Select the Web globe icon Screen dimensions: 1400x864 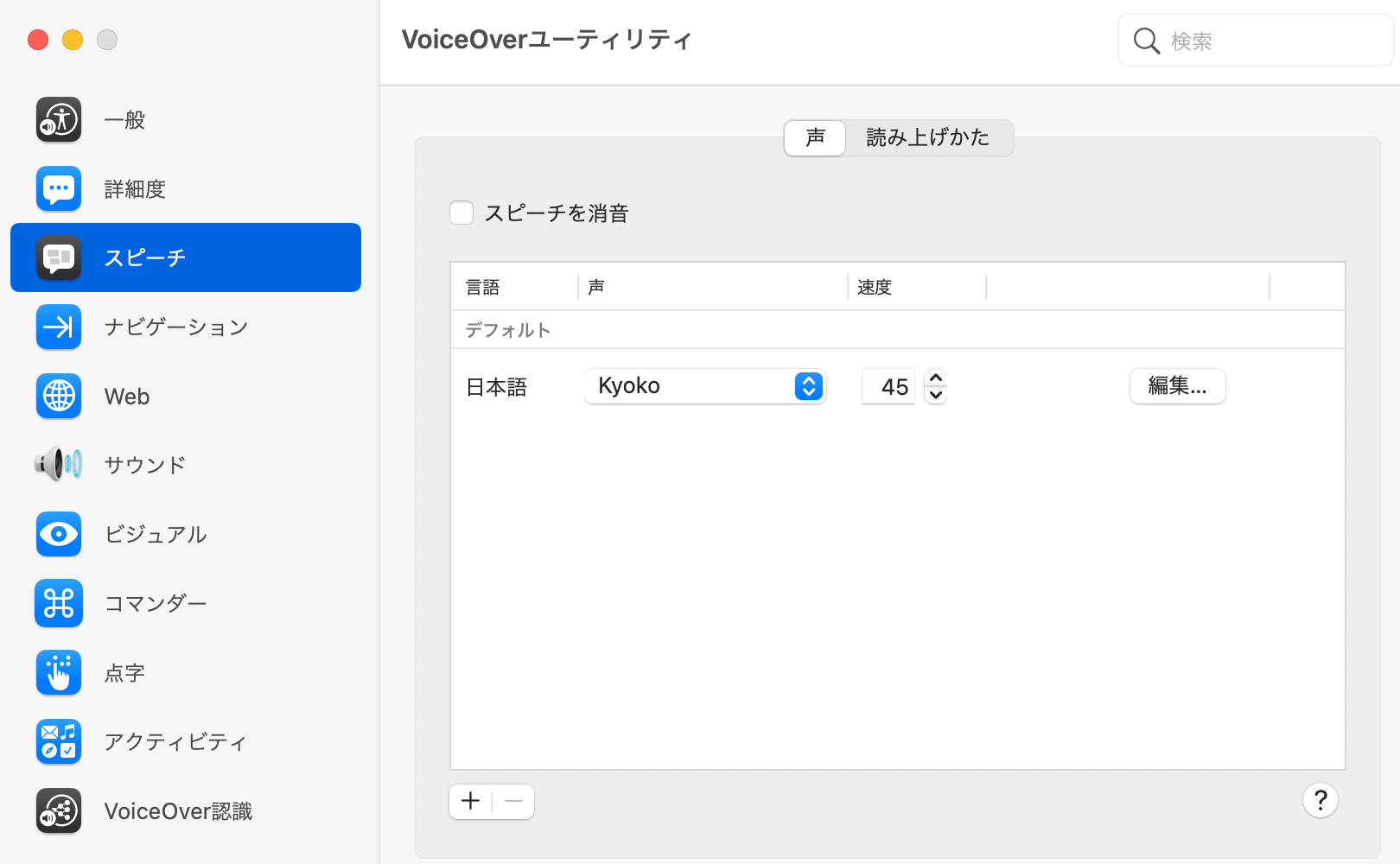coord(59,396)
